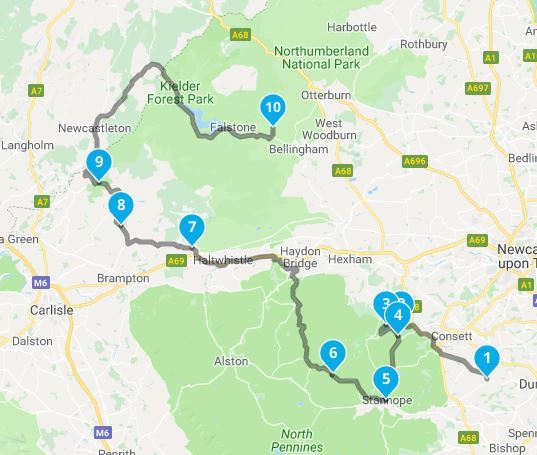Click the Kielder Forest Park label

coord(180,93)
